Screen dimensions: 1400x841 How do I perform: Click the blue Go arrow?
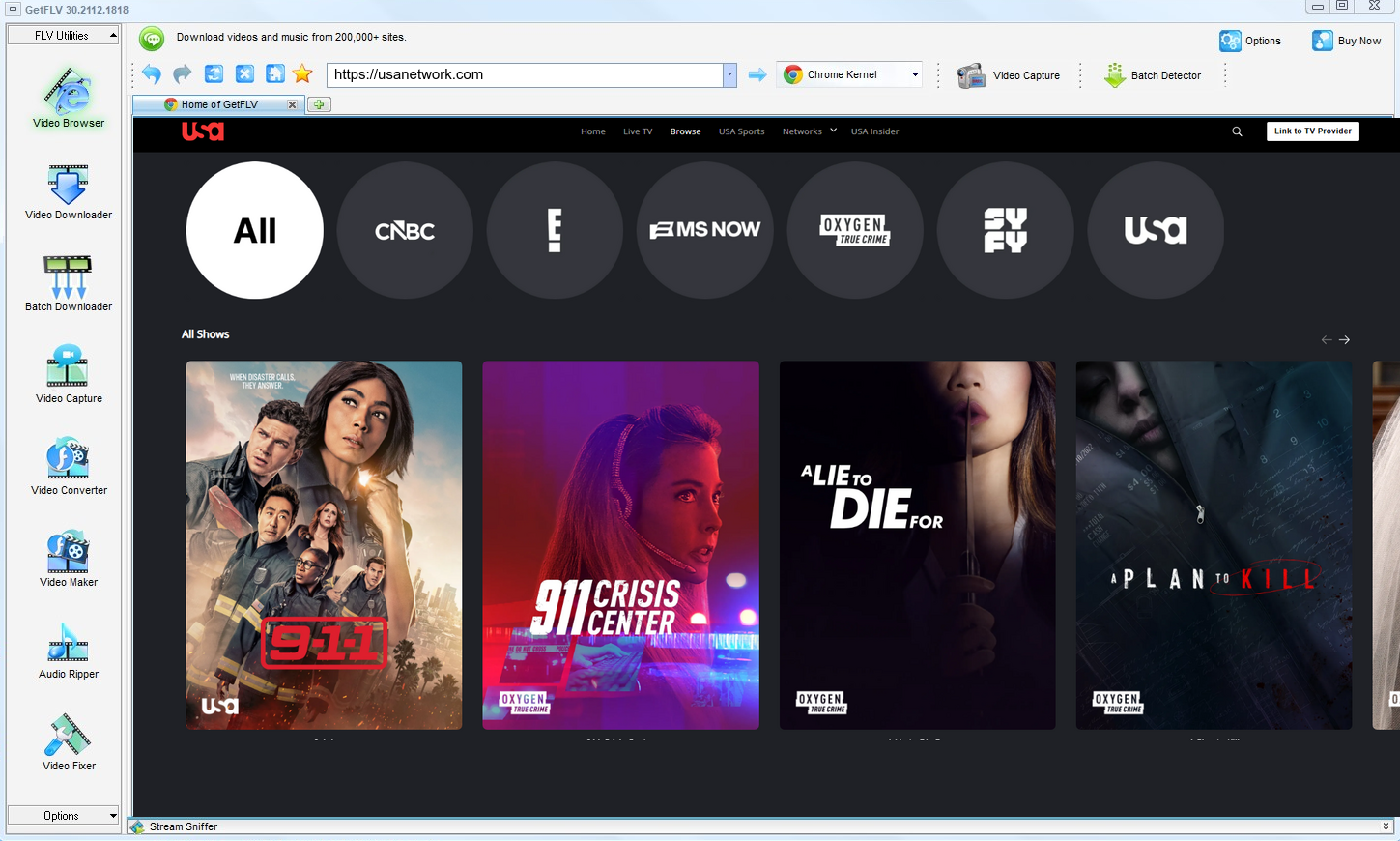(x=757, y=74)
